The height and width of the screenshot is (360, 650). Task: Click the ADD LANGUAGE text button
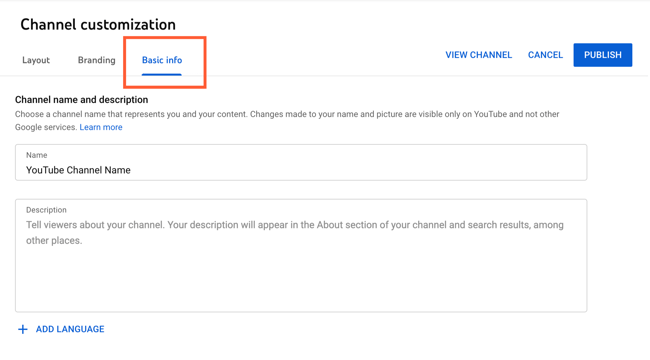70,329
